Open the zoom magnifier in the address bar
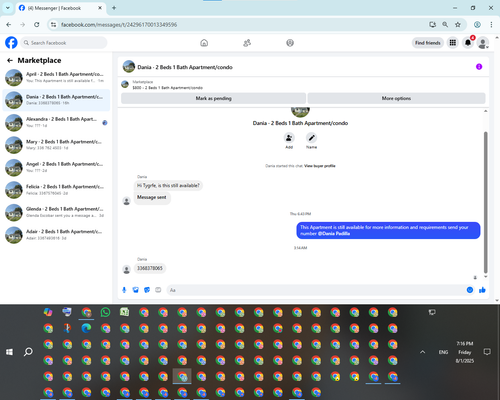The height and width of the screenshot is (400, 500). [445, 24]
